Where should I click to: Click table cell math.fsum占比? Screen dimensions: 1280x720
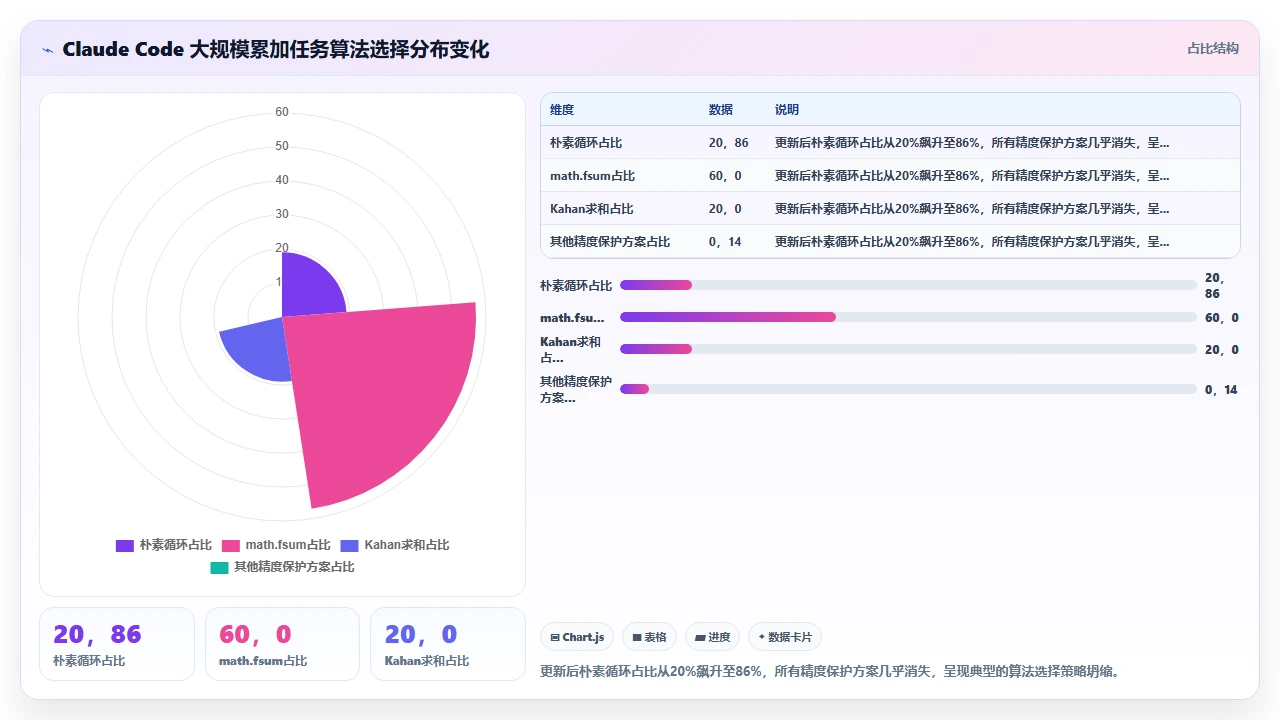point(592,176)
